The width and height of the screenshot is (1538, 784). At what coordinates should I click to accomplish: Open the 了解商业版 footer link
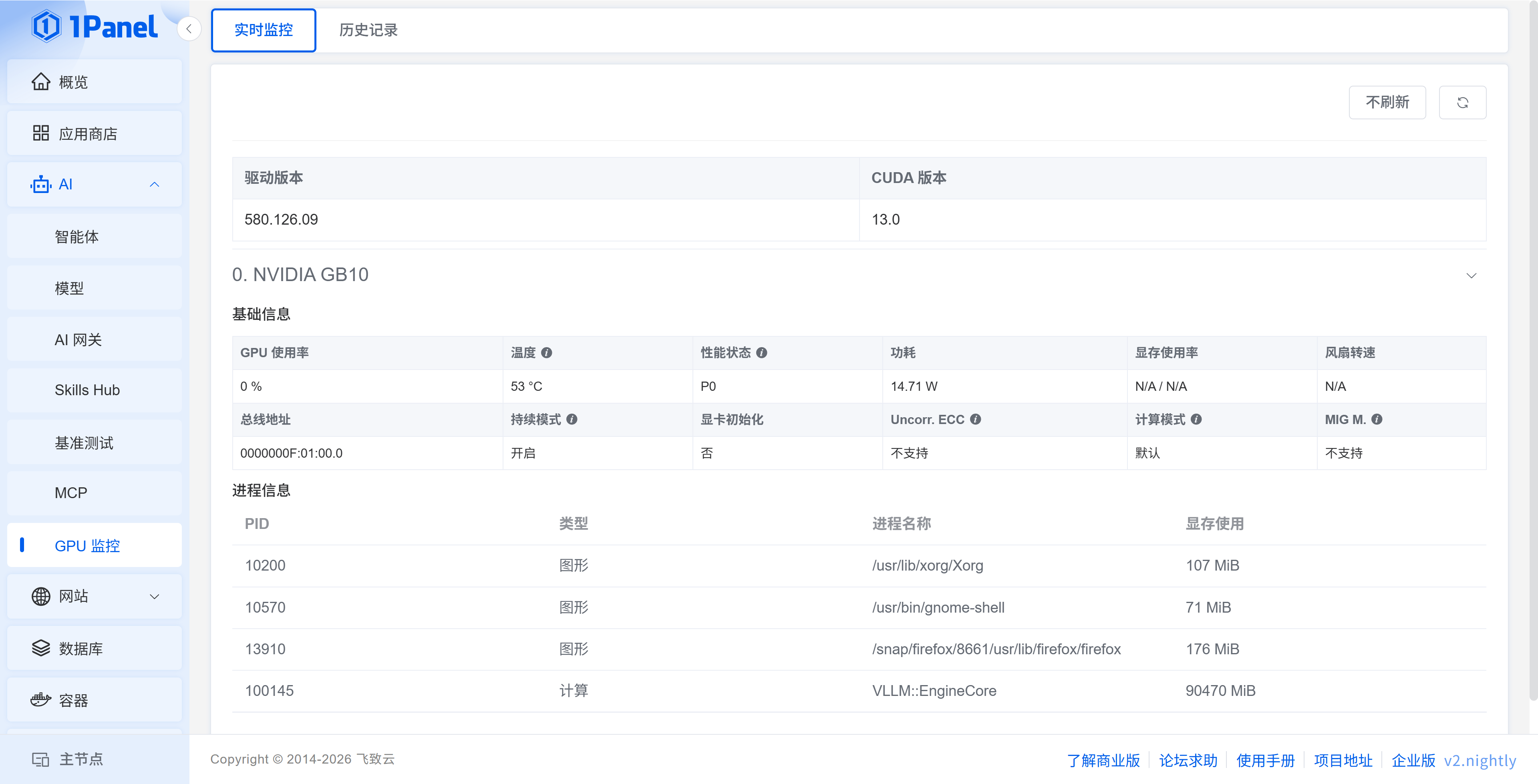(x=1103, y=760)
